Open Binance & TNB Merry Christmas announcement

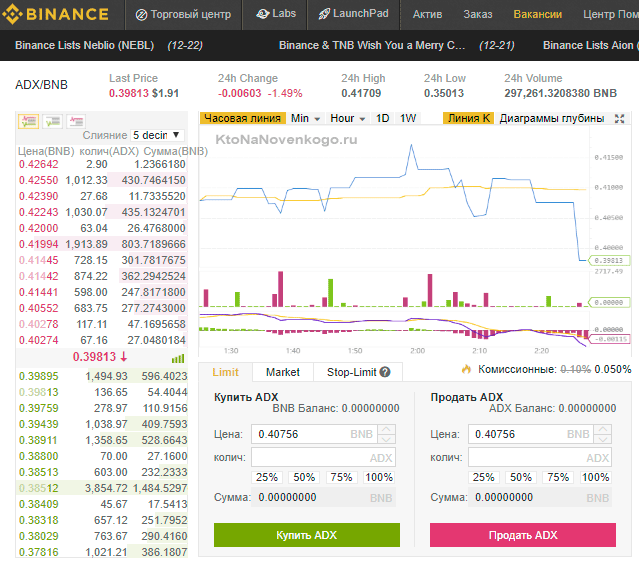click(x=372, y=45)
